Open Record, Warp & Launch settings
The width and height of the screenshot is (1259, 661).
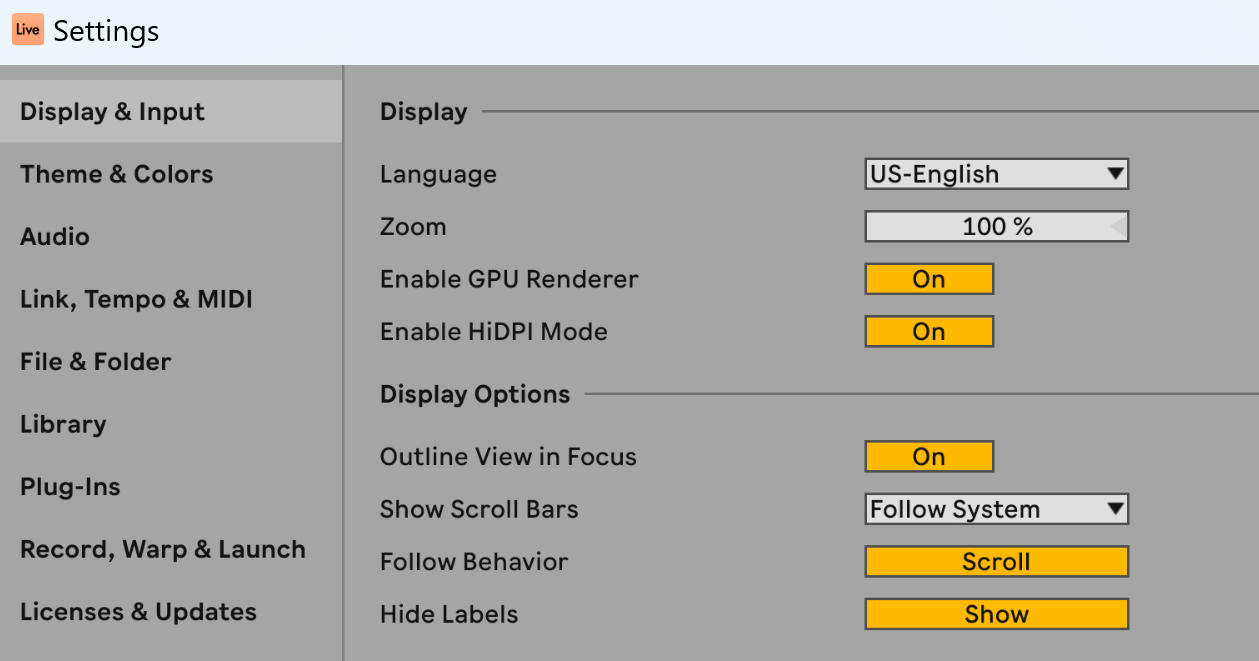(x=162, y=549)
